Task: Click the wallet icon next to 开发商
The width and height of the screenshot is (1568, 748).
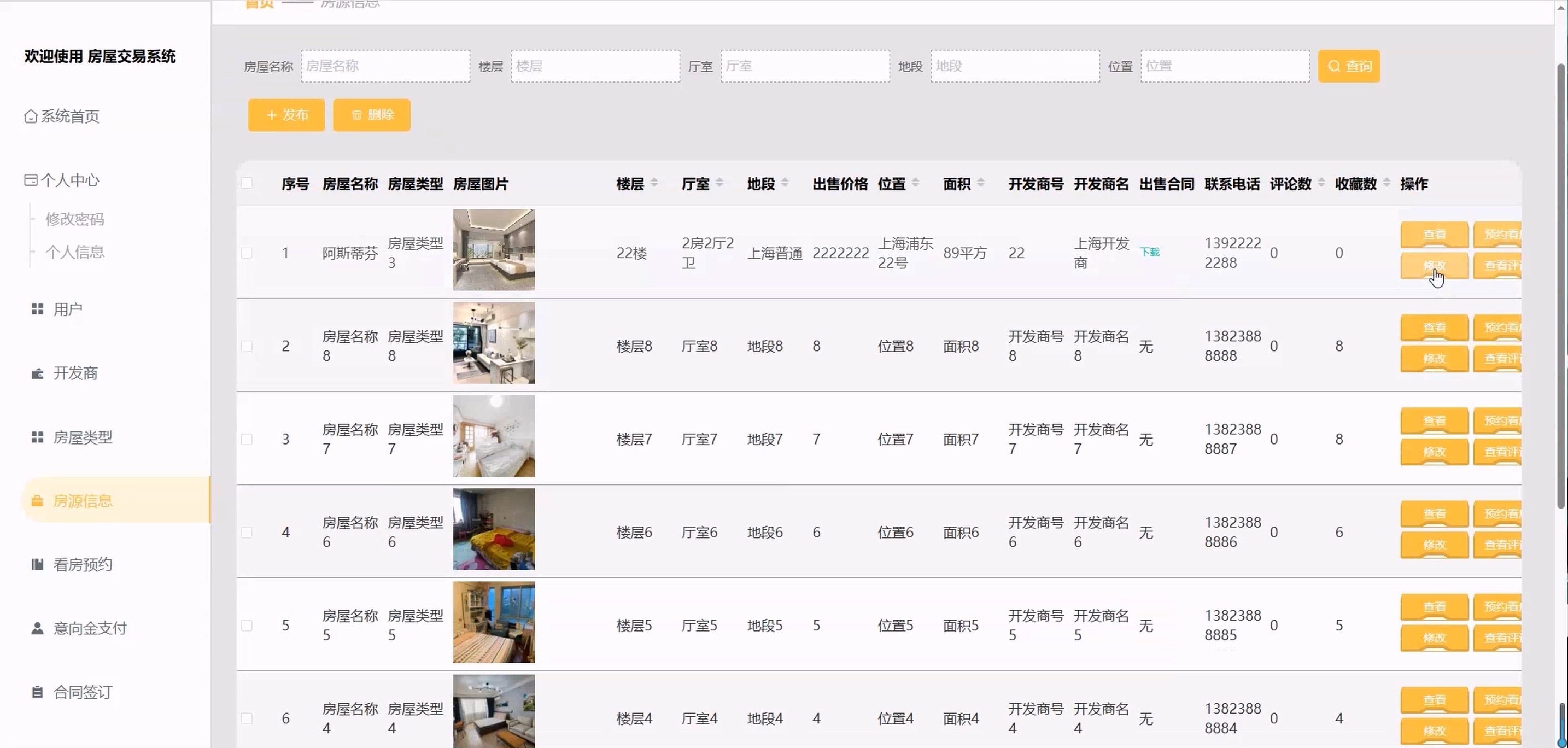Action: coord(37,373)
